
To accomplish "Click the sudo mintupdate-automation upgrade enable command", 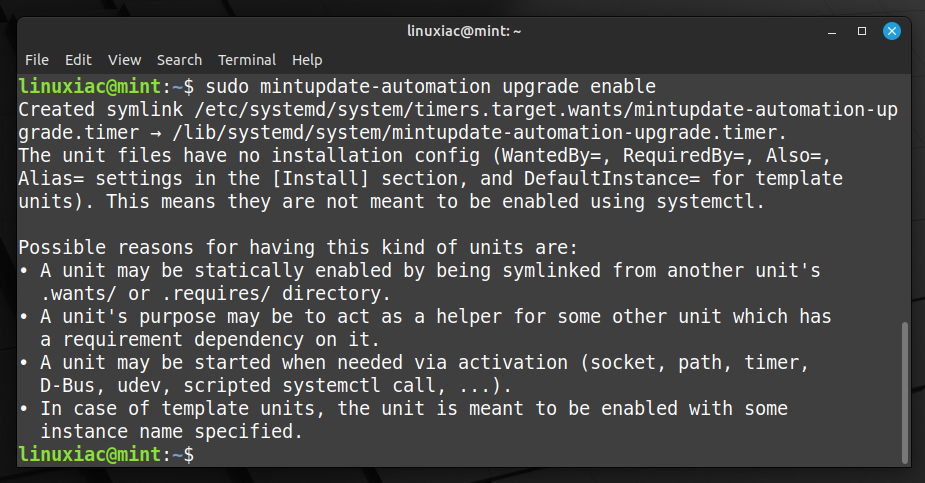I will (x=431, y=87).
